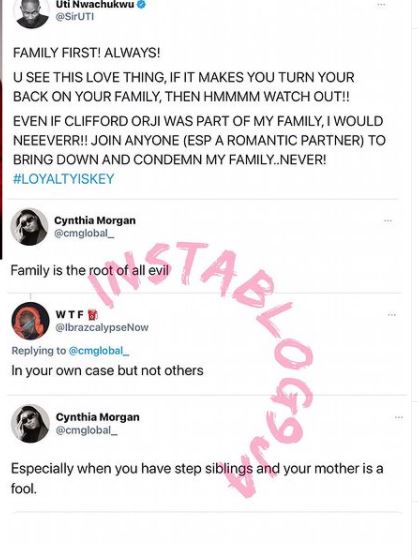The height and width of the screenshot is (557, 418).
Task: Open the WTF user's orange avatar
Action: coord(30,321)
